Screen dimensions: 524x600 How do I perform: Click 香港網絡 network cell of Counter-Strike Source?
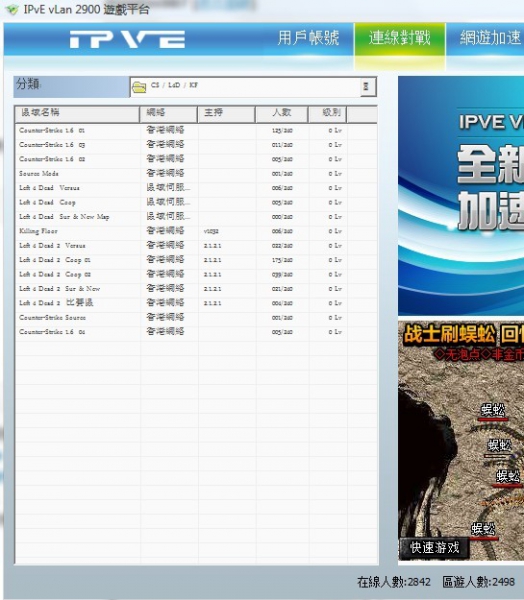pos(165,317)
